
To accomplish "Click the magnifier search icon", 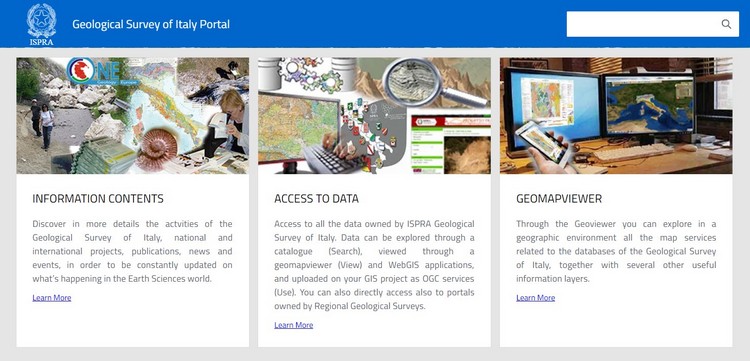I will point(726,24).
